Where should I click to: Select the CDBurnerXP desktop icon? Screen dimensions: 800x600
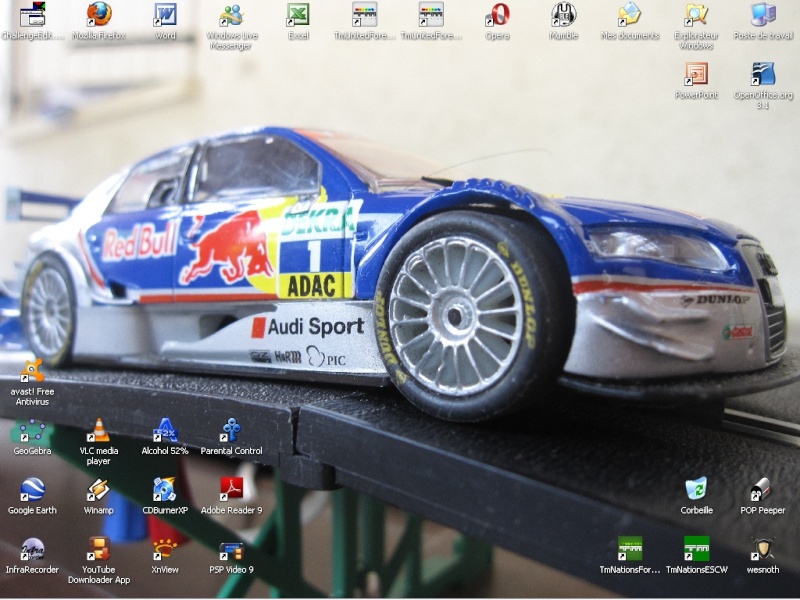coord(165,489)
